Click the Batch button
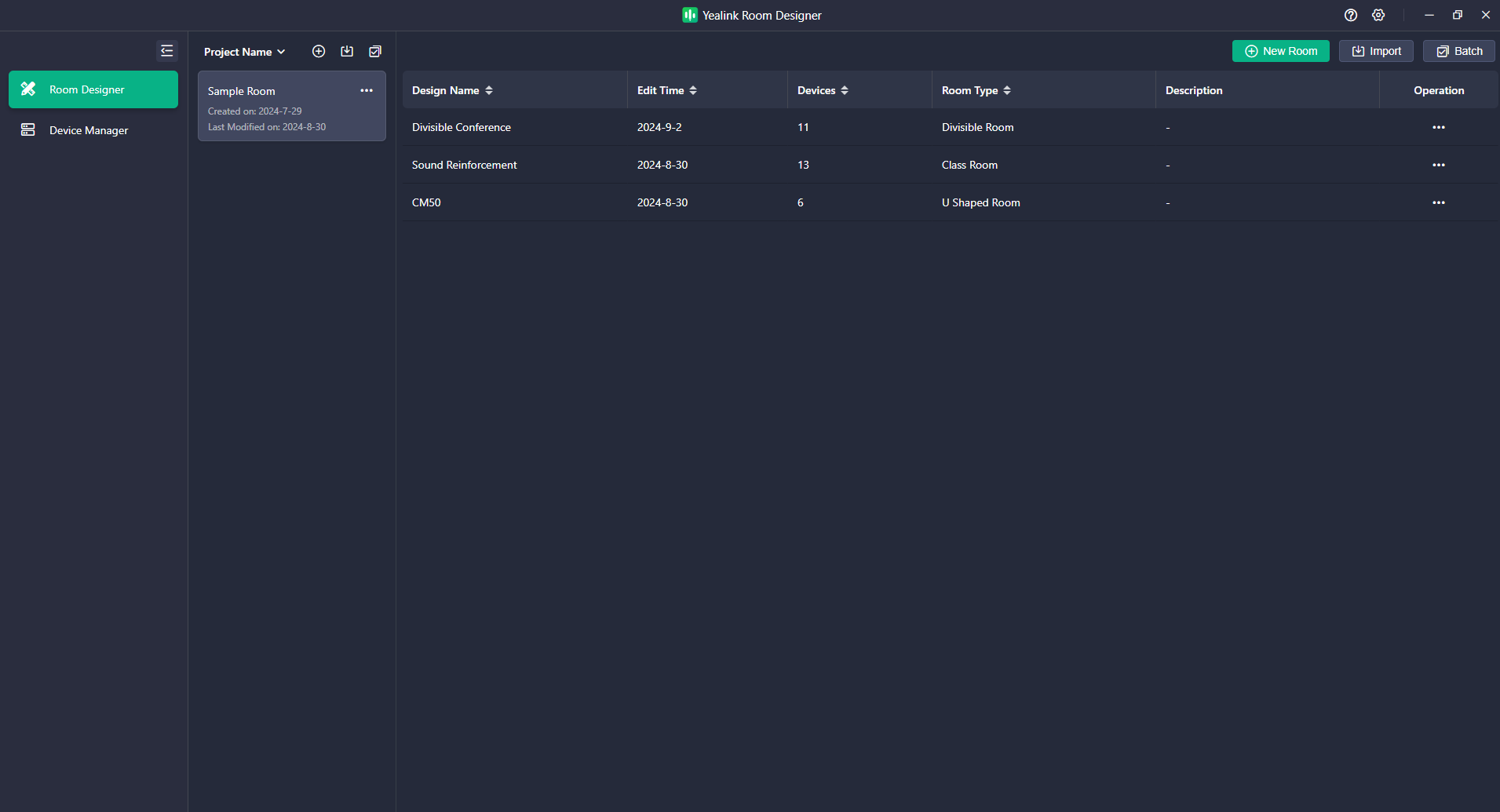The width and height of the screenshot is (1500, 812). pos(1459,51)
